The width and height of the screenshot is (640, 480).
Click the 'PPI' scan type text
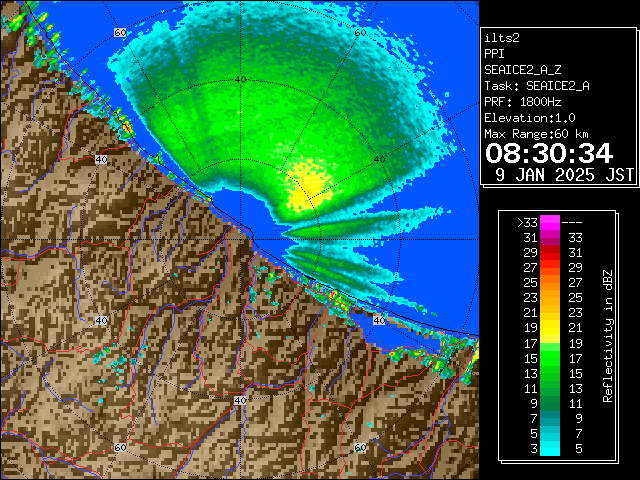pos(494,54)
